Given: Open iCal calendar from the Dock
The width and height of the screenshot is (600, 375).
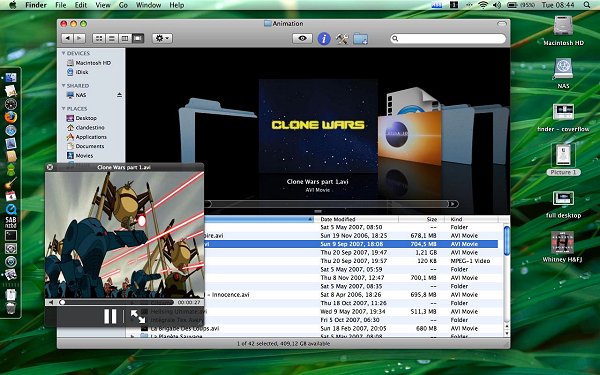Looking at the screenshot, I should [x=11, y=196].
